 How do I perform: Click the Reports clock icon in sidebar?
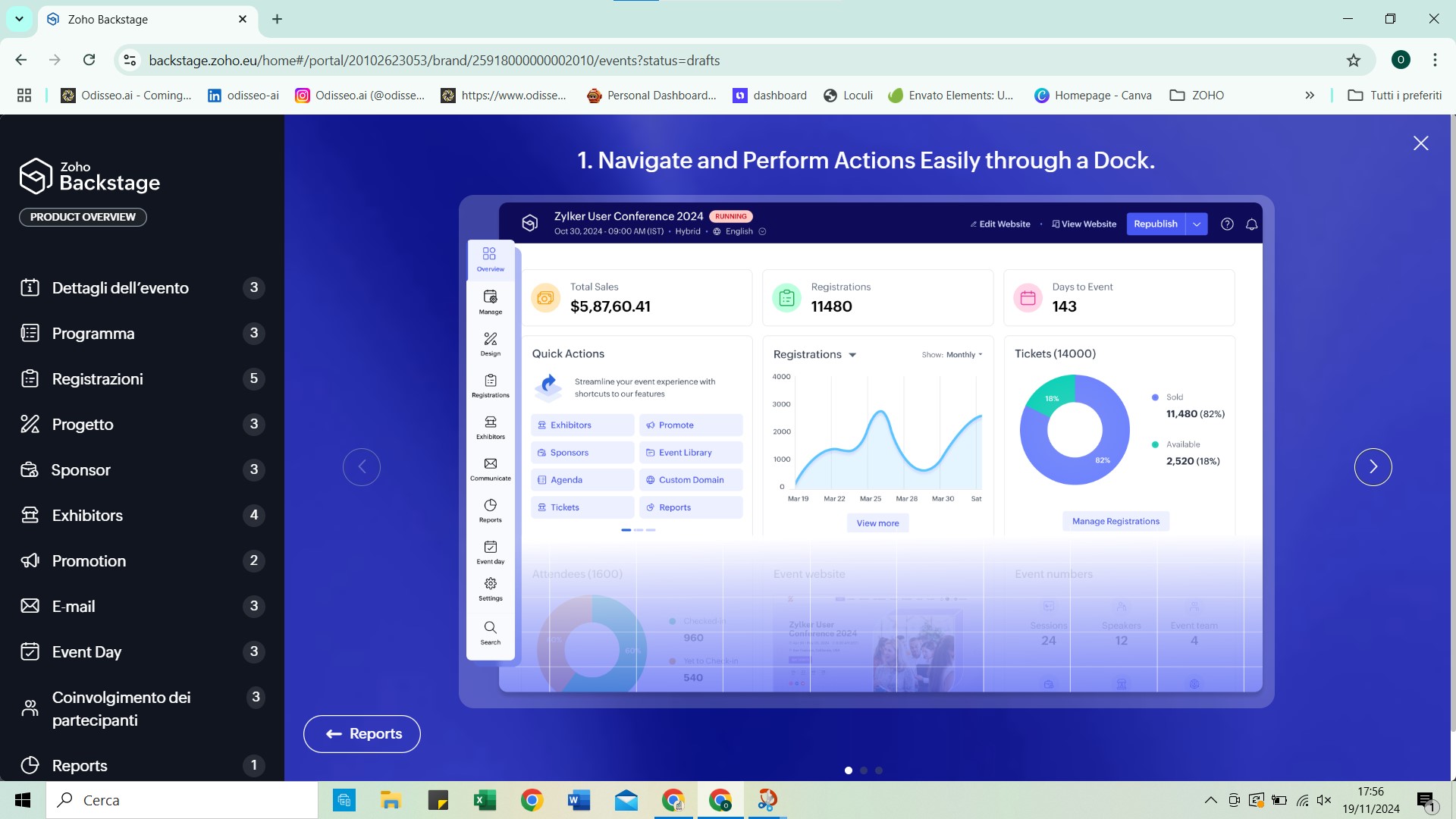pyautogui.click(x=30, y=765)
